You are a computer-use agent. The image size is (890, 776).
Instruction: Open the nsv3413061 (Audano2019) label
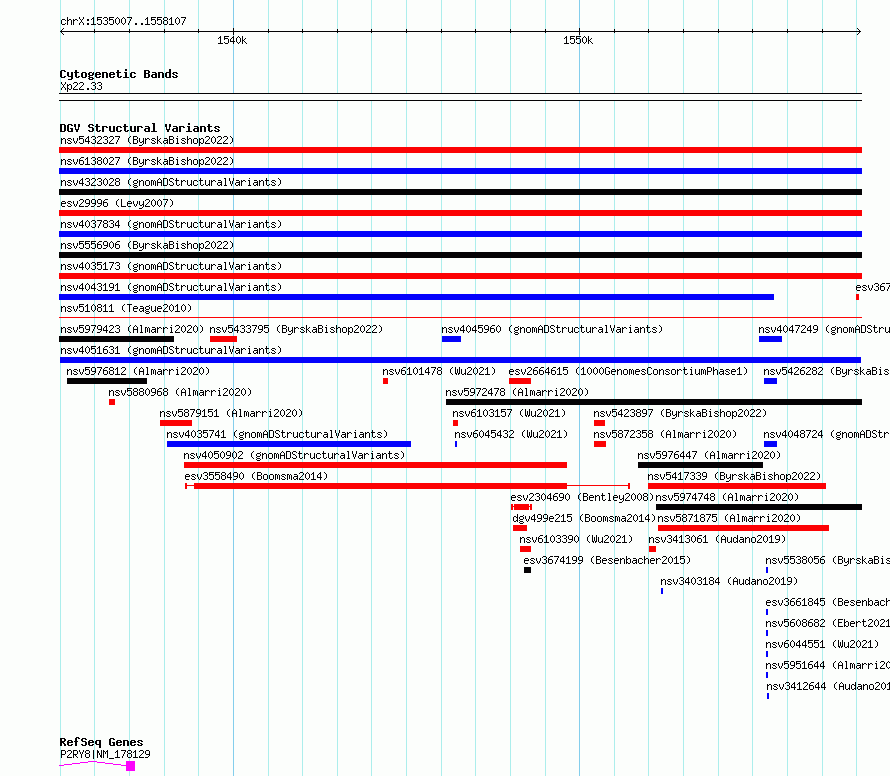click(x=717, y=539)
